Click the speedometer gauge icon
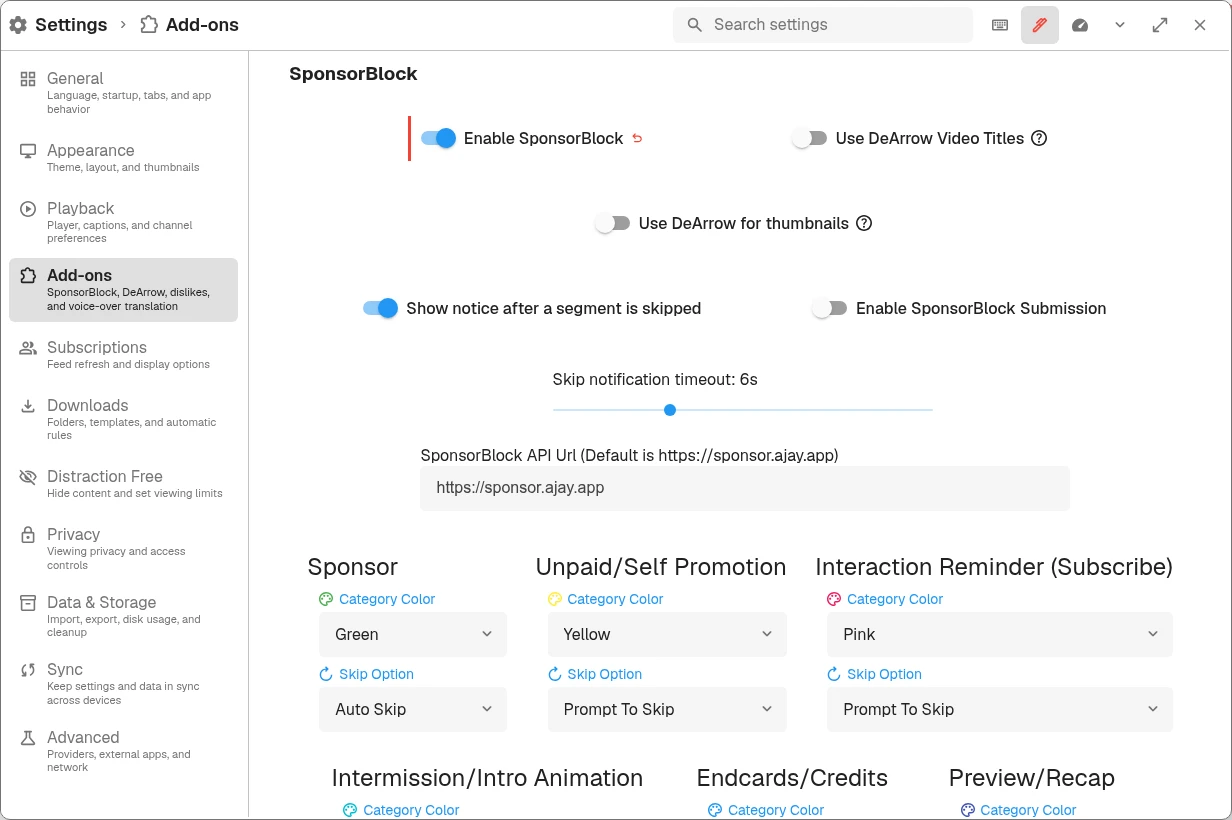This screenshot has width=1232, height=820. (1080, 25)
